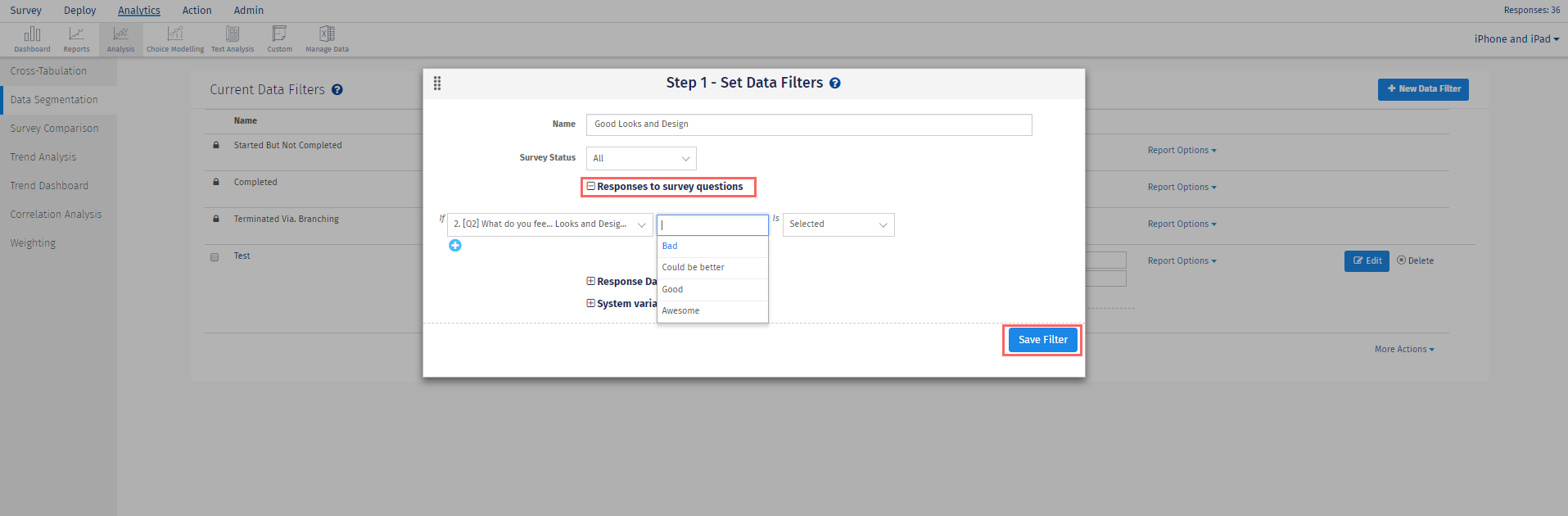This screenshot has width=1568, height=516.
Task: Open Report Options for Completed
Action: [x=1182, y=188]
